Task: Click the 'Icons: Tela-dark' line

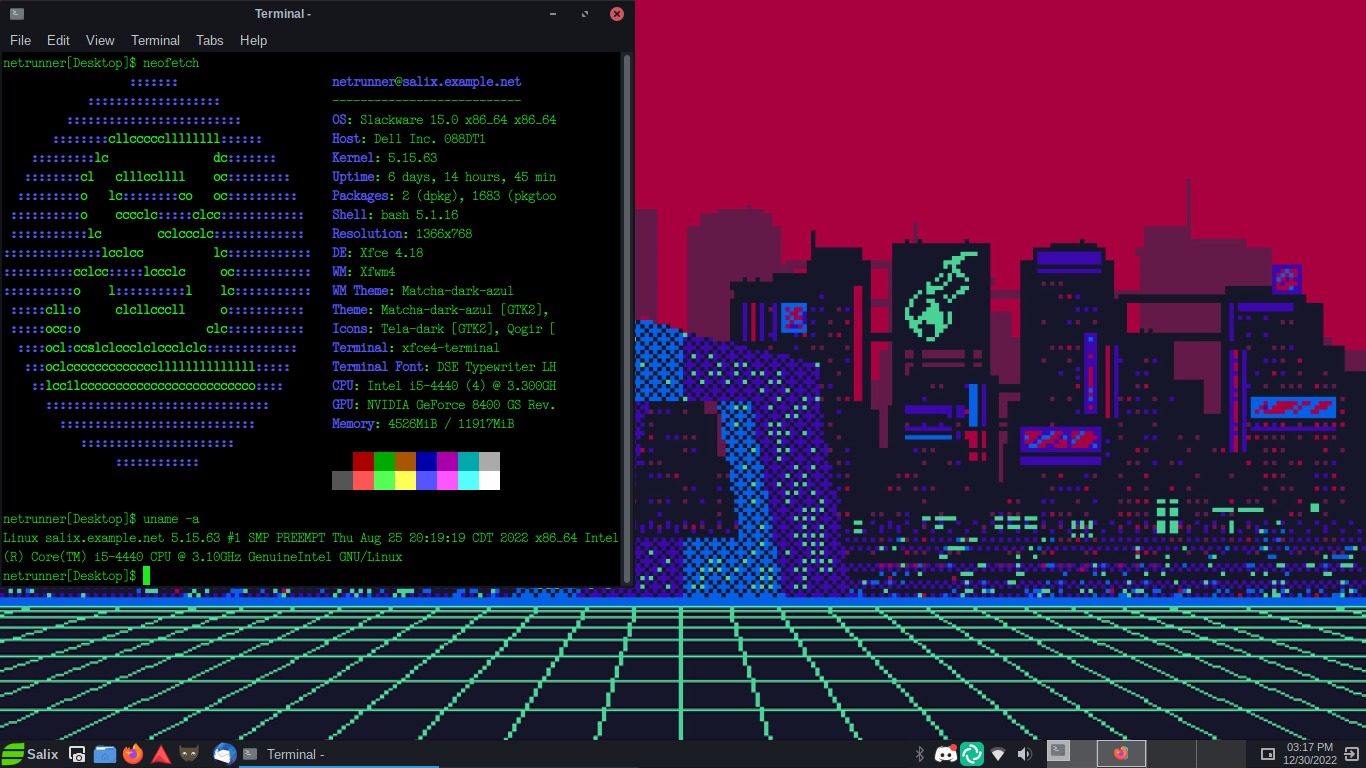Action: (444, 329)
